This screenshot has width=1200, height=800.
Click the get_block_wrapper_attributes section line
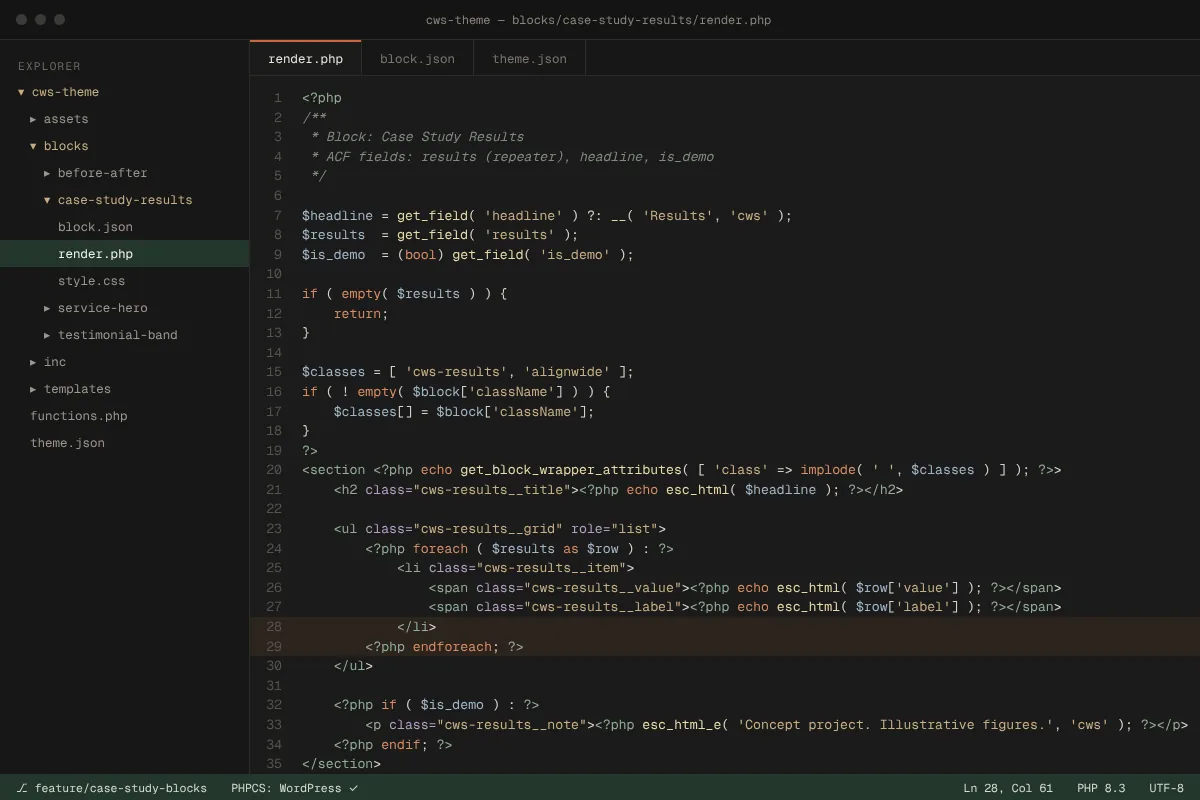tap(682, 470)
